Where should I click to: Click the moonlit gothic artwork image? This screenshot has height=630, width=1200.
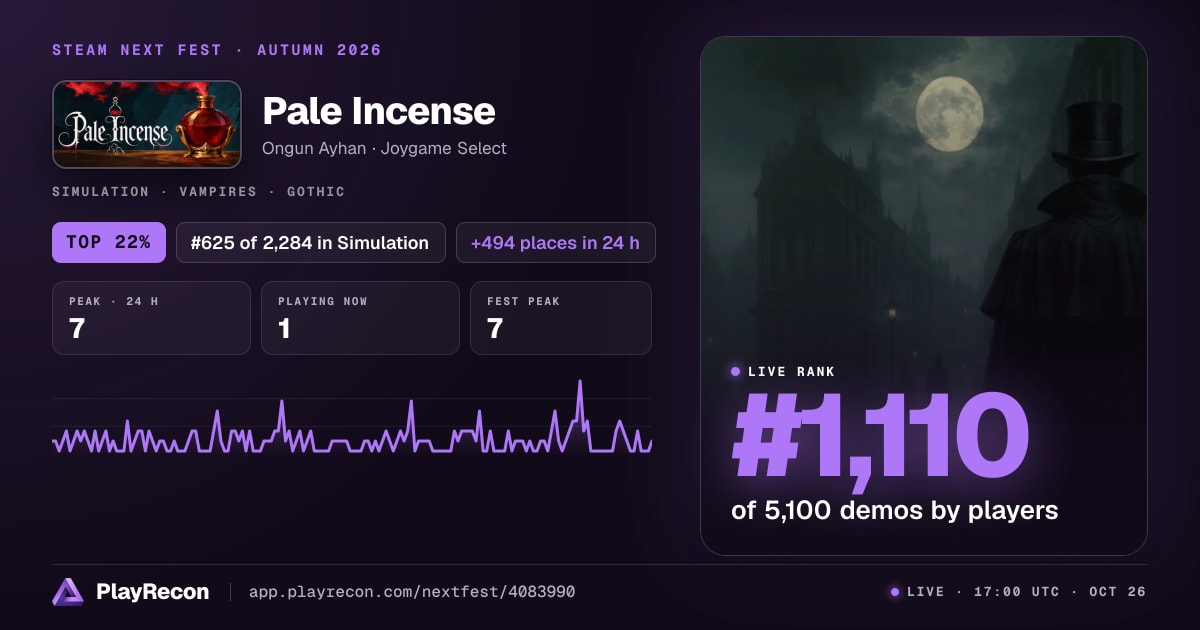tap(923, 295)
